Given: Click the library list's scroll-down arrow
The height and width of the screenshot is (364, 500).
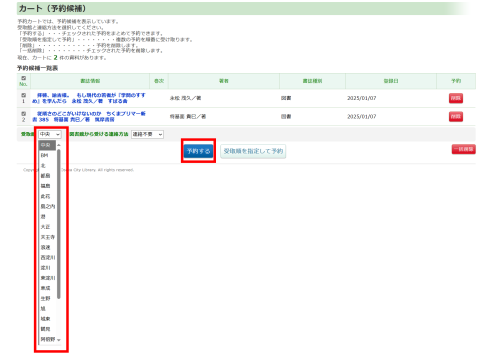Looking at the screenshot, I should (59, 340).
